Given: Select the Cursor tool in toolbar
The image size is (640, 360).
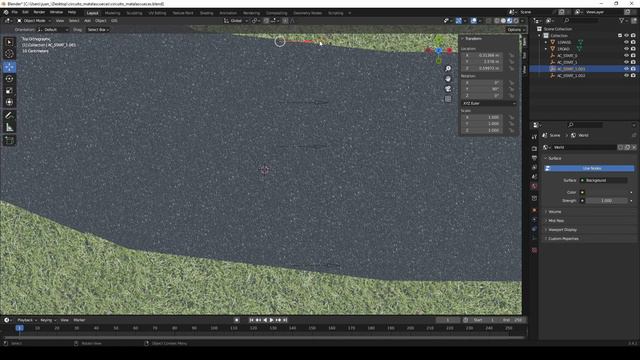Looking at the screenshot, I should click(x=9, y=54).
